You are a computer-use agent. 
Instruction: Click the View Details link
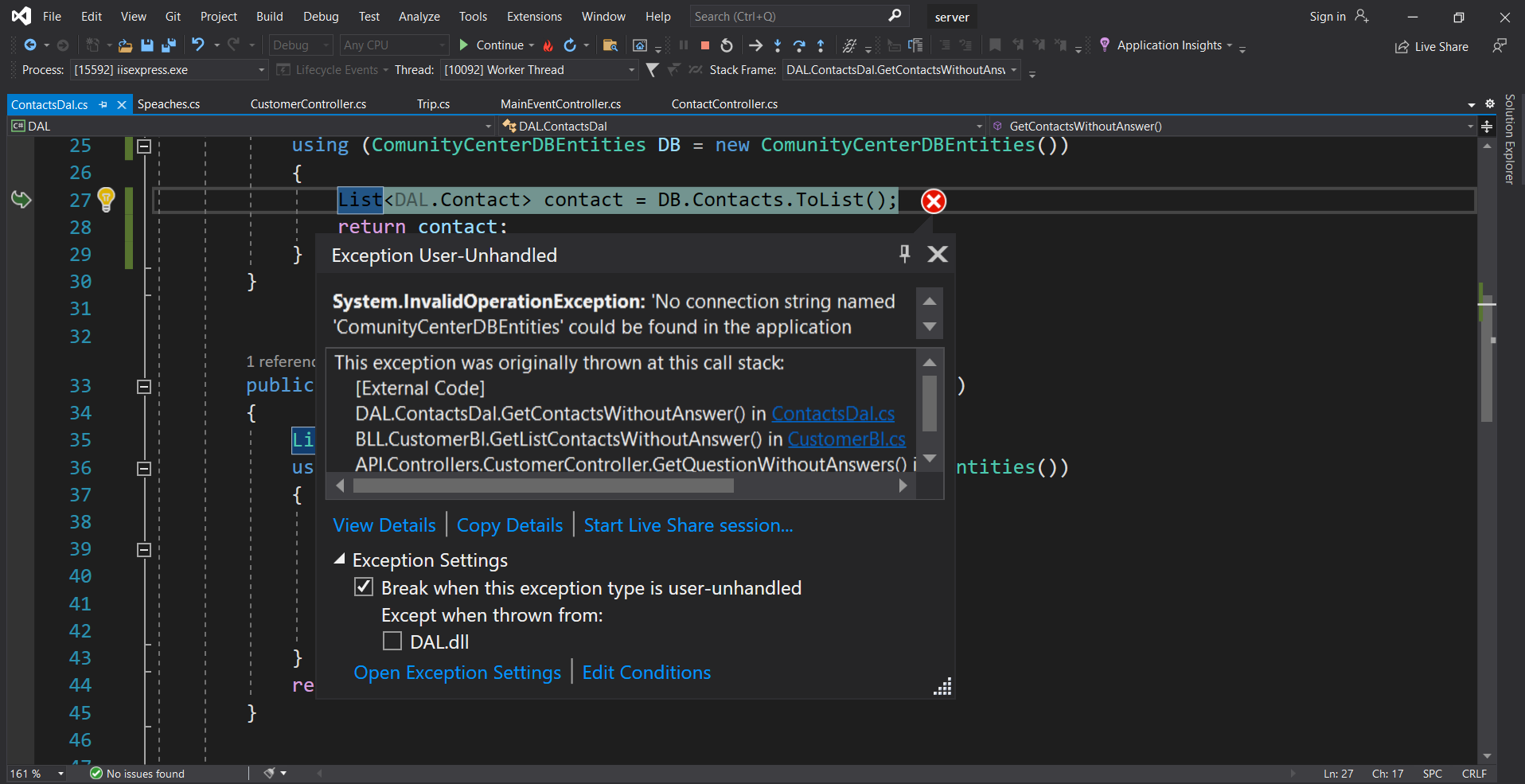pos(384,525)
